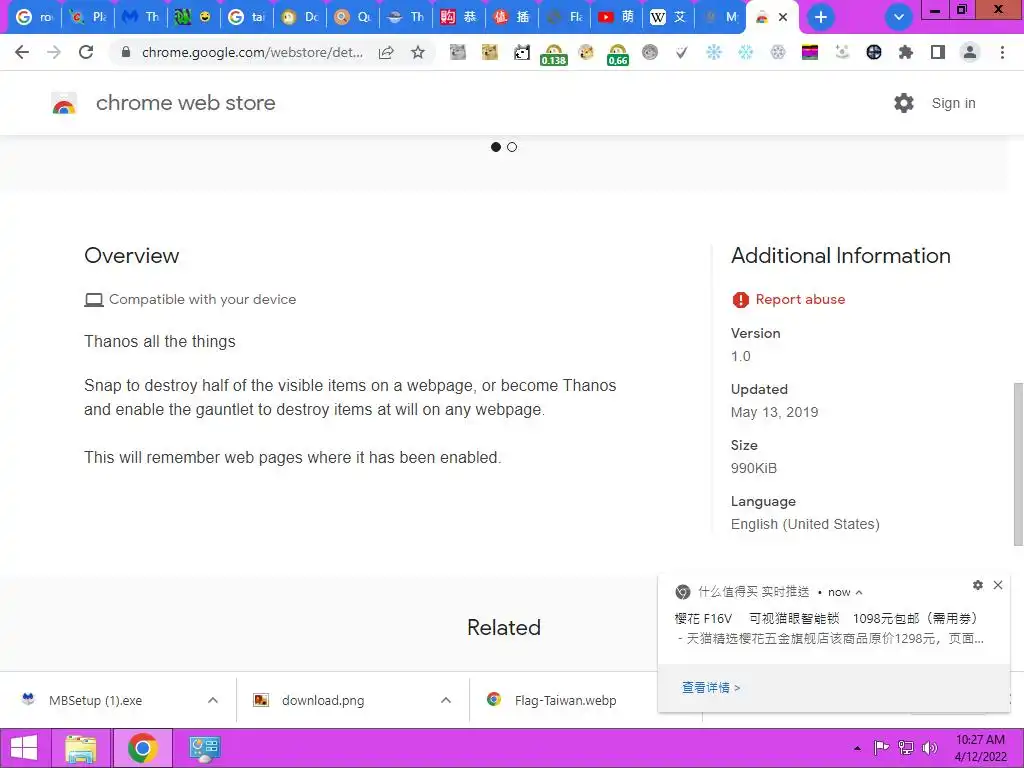Click the extension badge showing 0.66
The width and height of the screenshot is (1024, 768).
click(x=618, y=54)
